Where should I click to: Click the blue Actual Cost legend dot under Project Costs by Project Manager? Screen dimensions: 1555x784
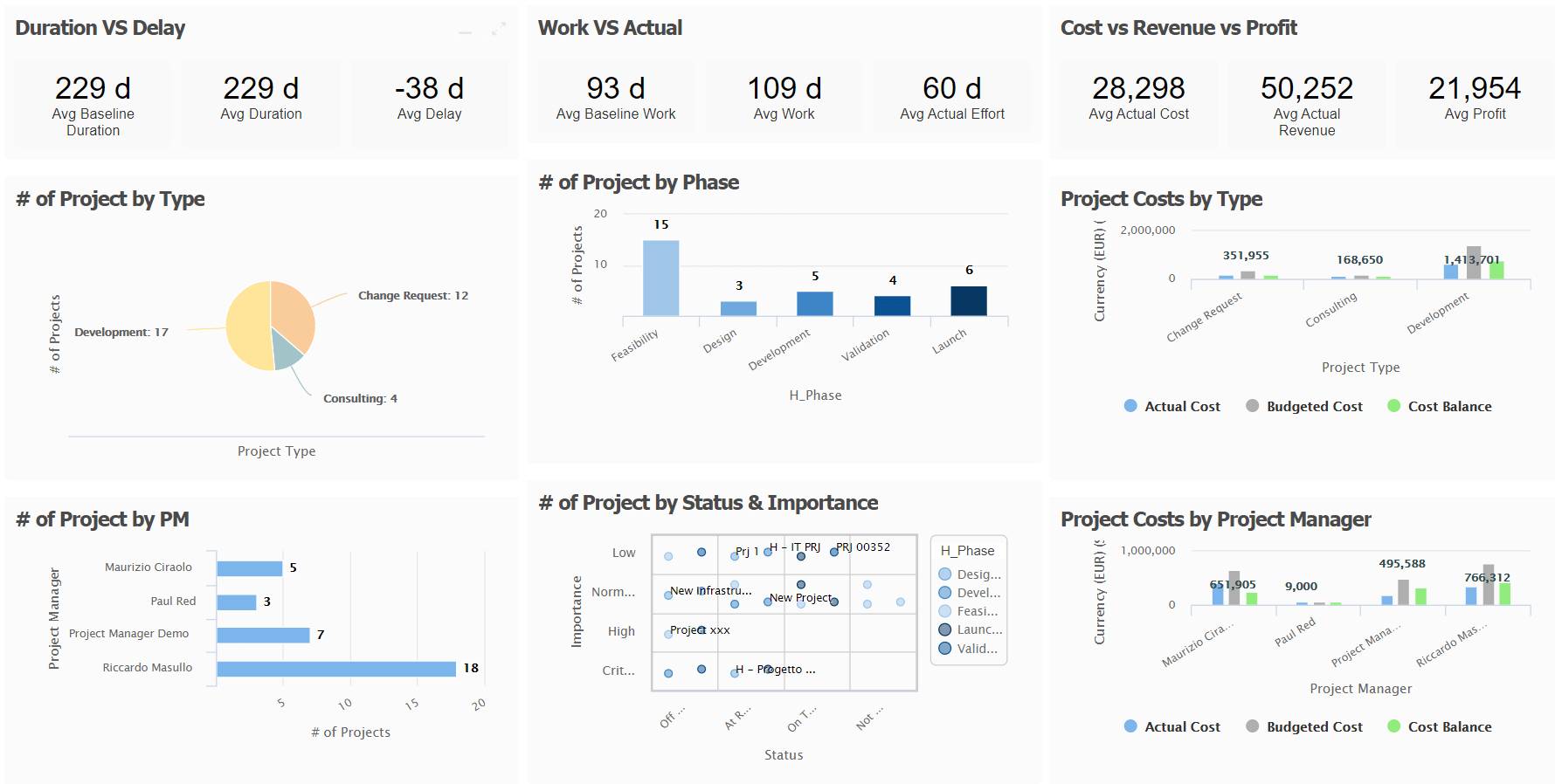click(x=1131, y=726)
